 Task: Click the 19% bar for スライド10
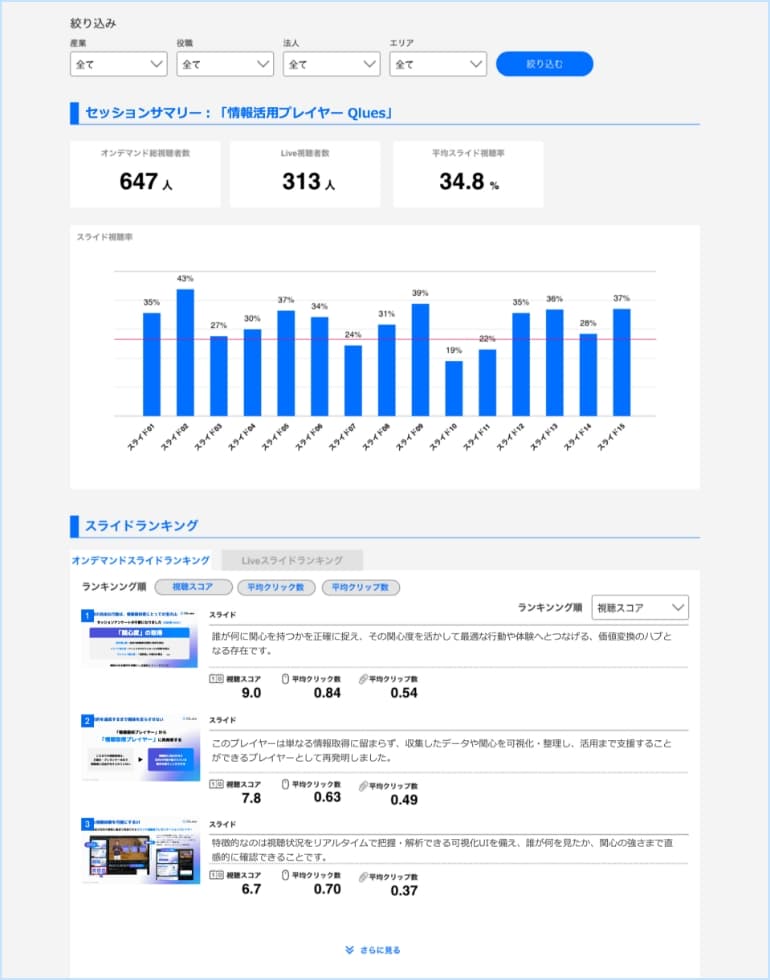tap(454, 388)
